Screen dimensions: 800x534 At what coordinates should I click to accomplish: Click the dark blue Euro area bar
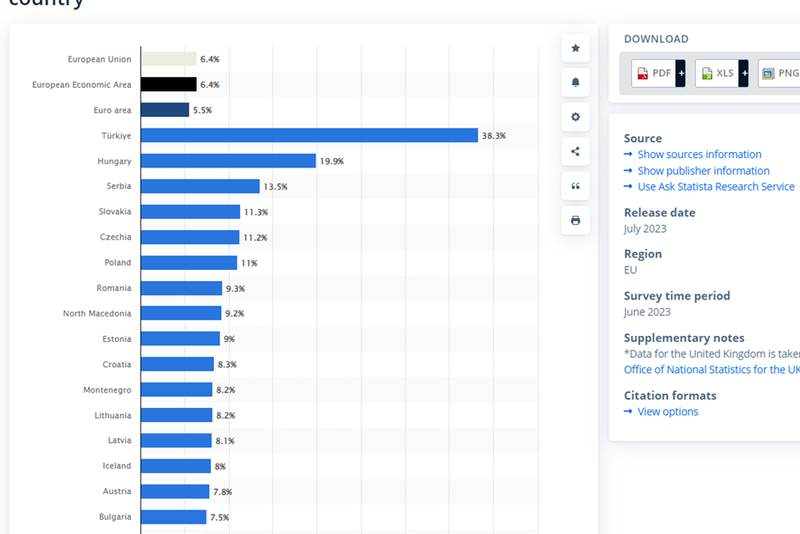165,110
